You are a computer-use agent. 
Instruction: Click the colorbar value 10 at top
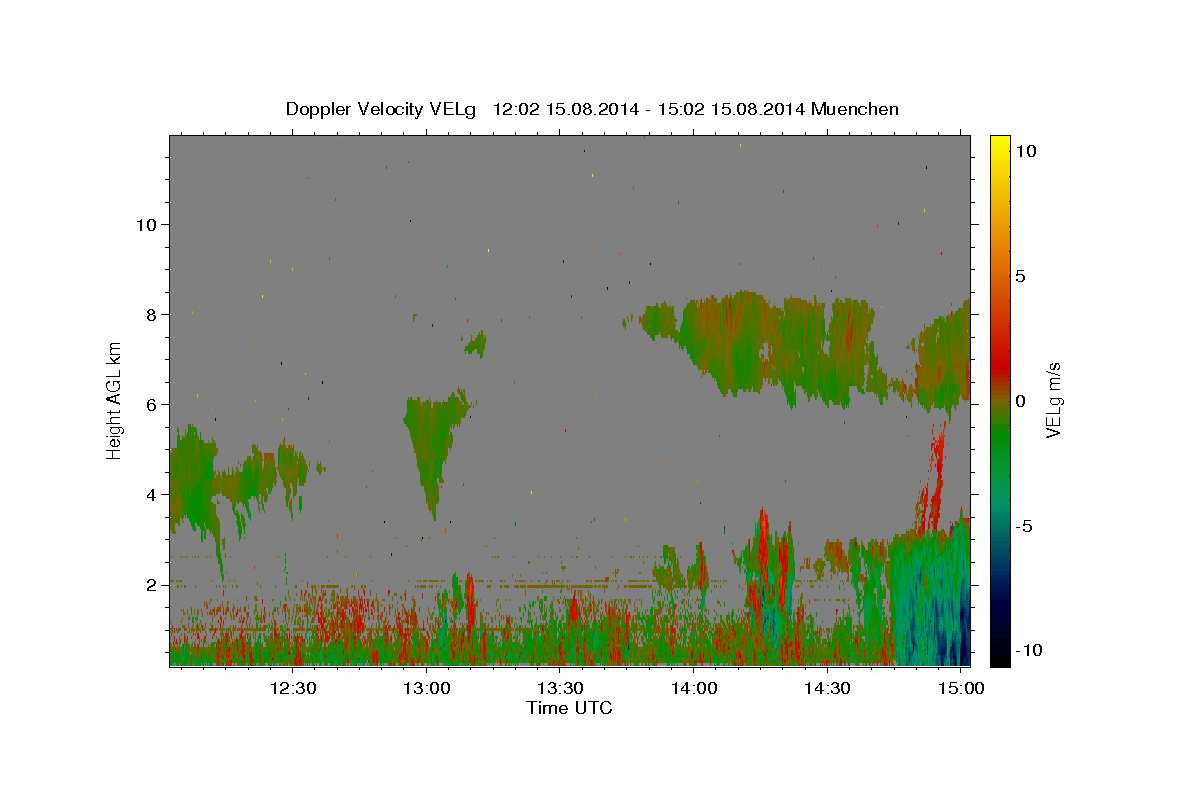point(1026,151)
